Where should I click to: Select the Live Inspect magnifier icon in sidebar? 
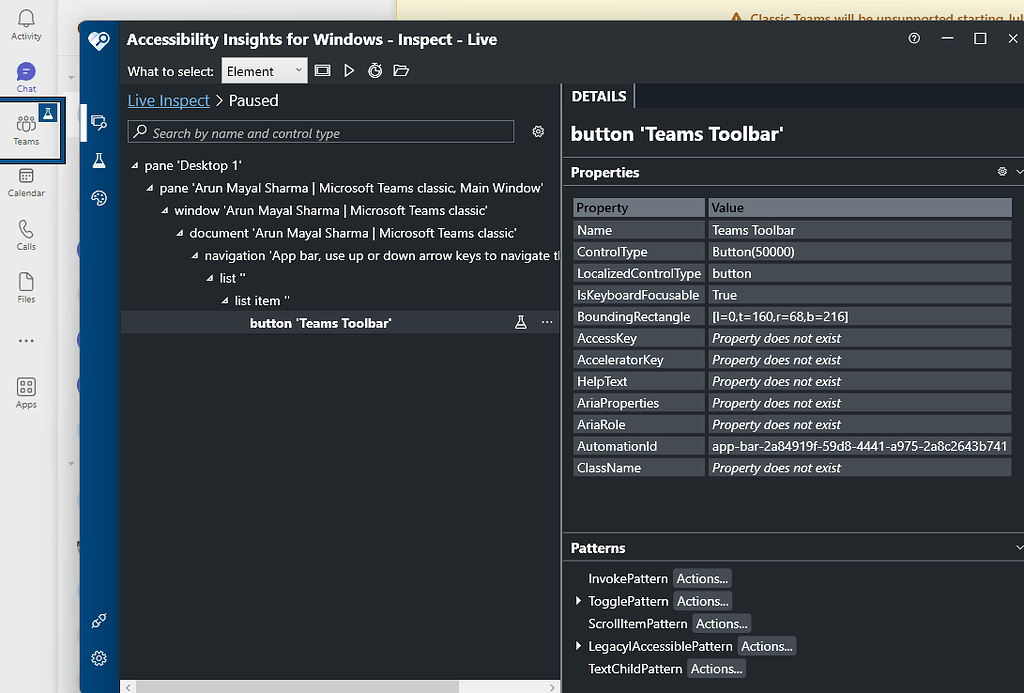click(x=98, y=122)
